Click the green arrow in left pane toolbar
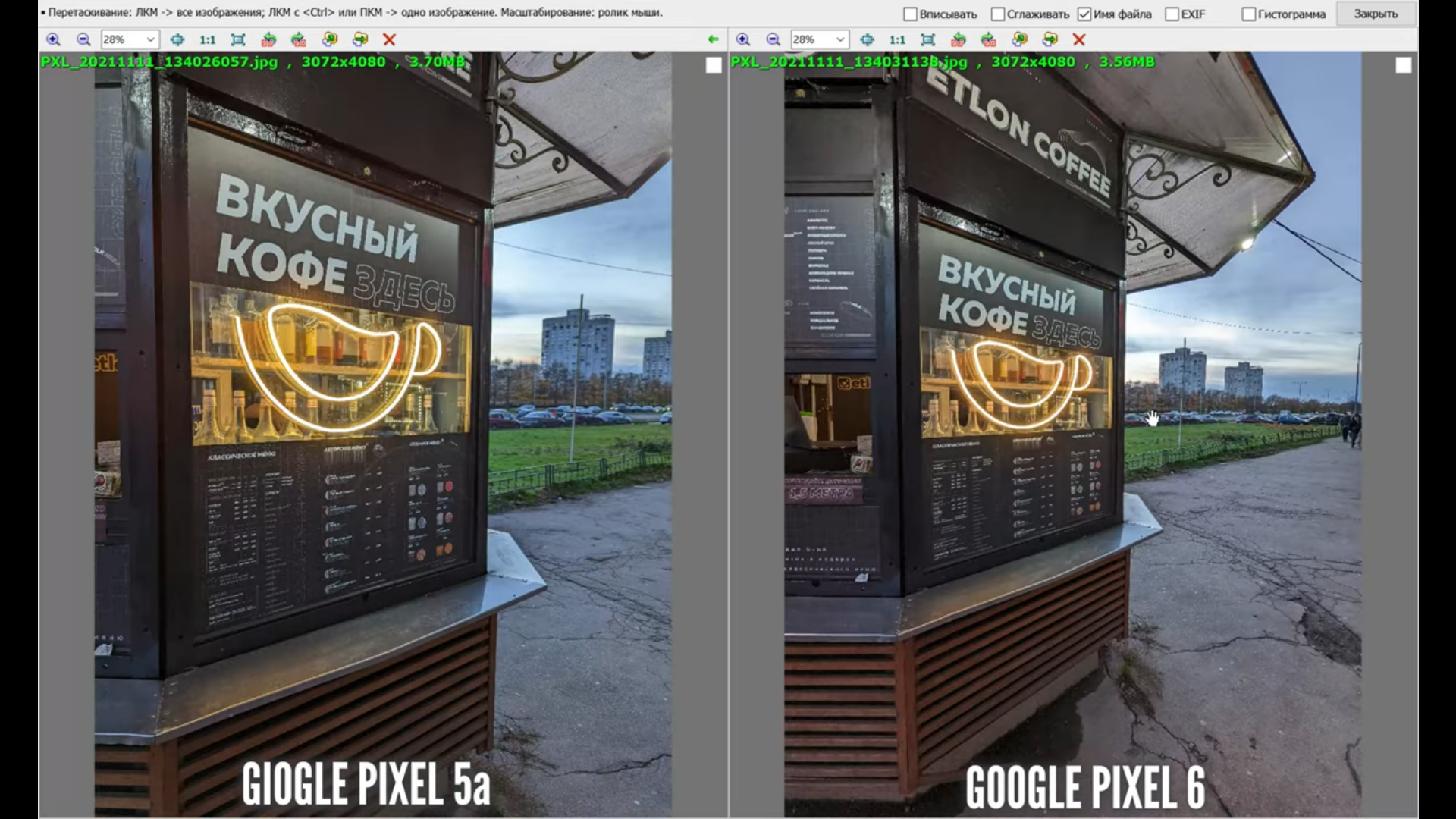Viewport: 1456px width, 819px height. pyautogui.click(x=712, y=39)
